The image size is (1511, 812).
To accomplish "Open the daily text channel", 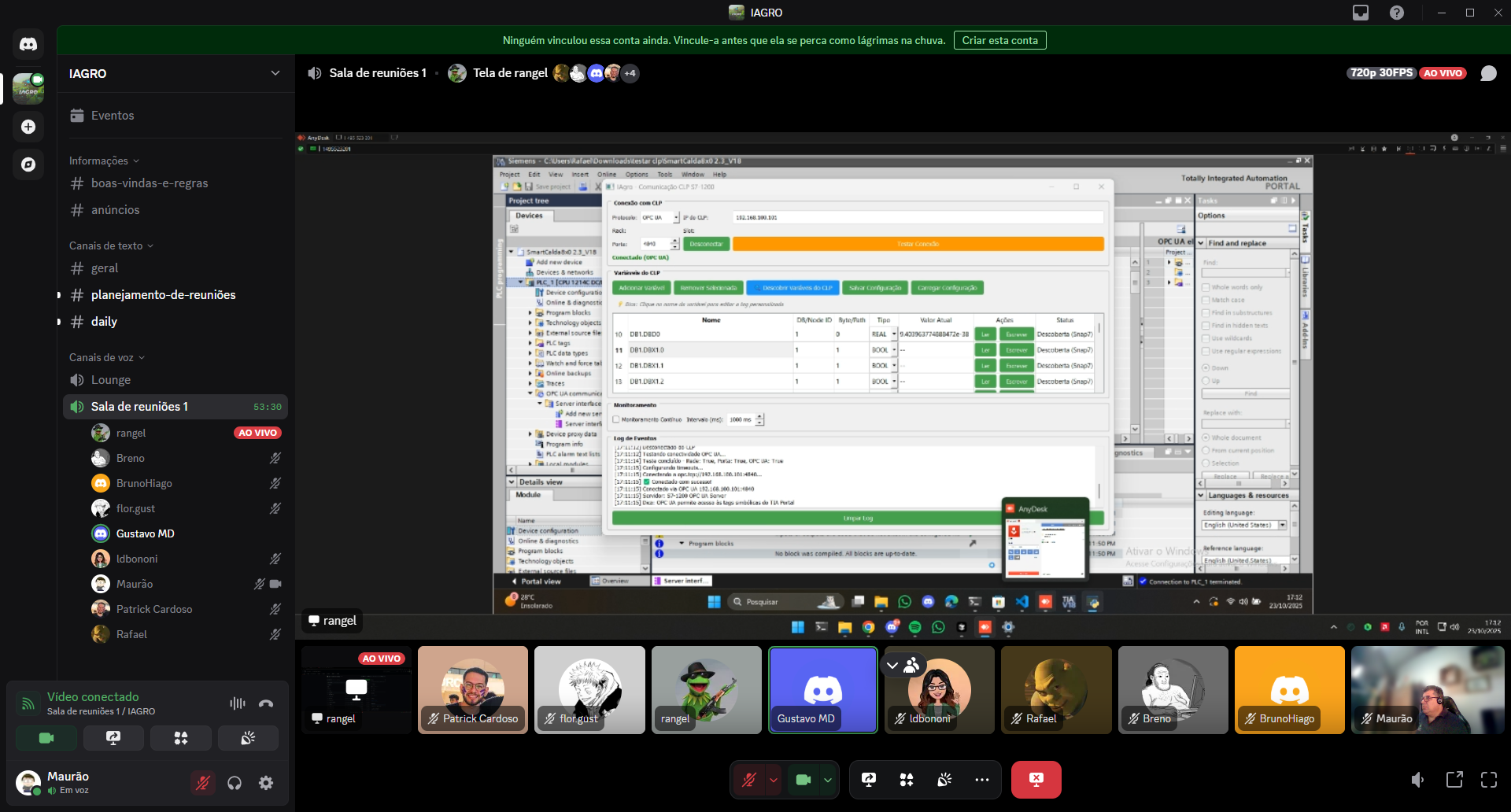I will (x=175, y=322).
